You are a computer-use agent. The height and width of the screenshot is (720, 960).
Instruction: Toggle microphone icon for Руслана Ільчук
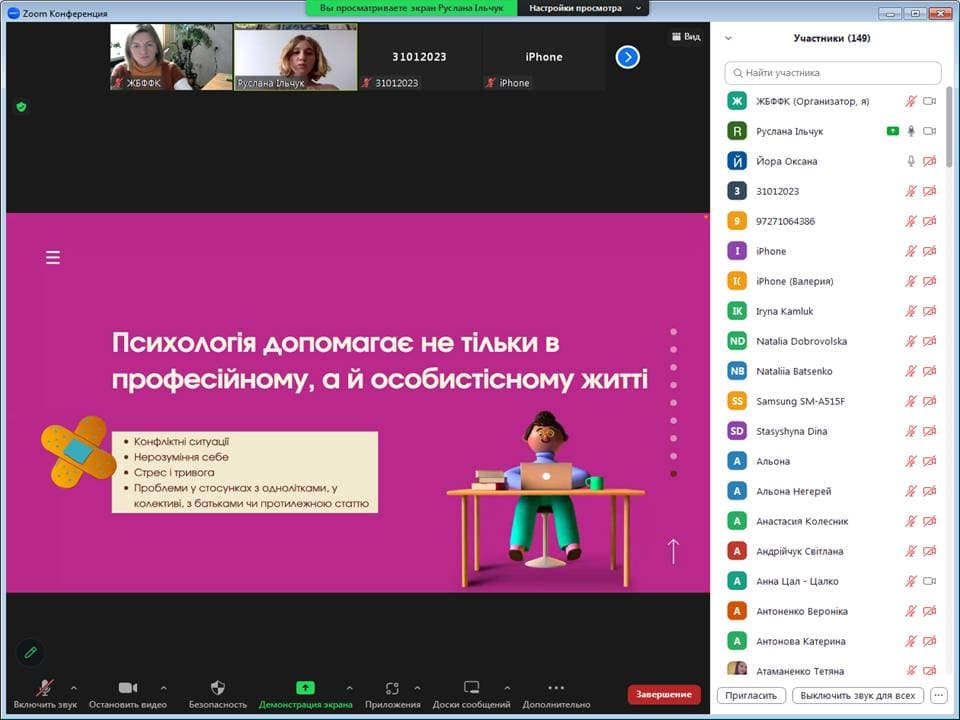pos(911,131)
